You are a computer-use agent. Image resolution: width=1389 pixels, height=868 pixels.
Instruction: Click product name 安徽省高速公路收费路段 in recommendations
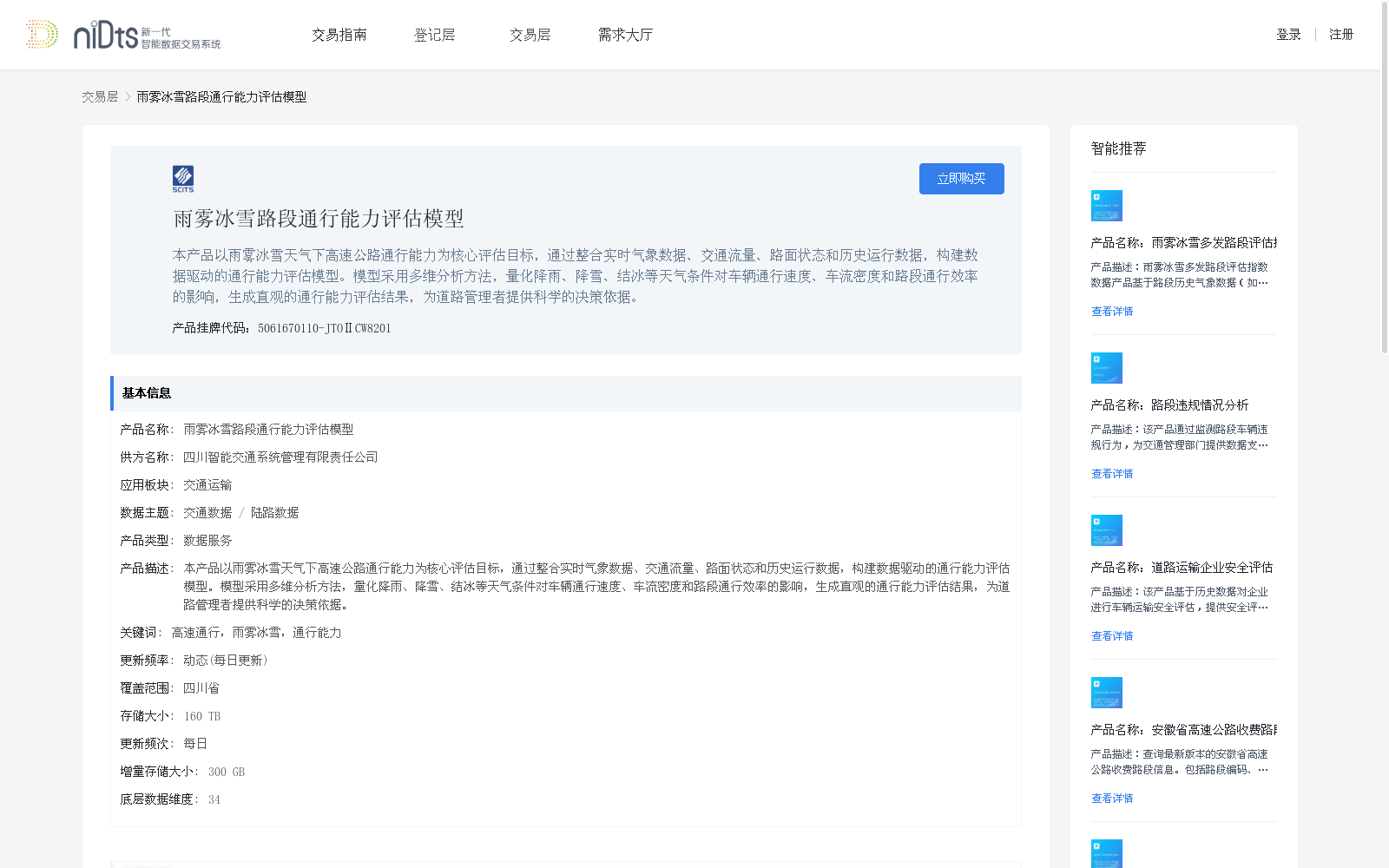tap(1184, 730)
